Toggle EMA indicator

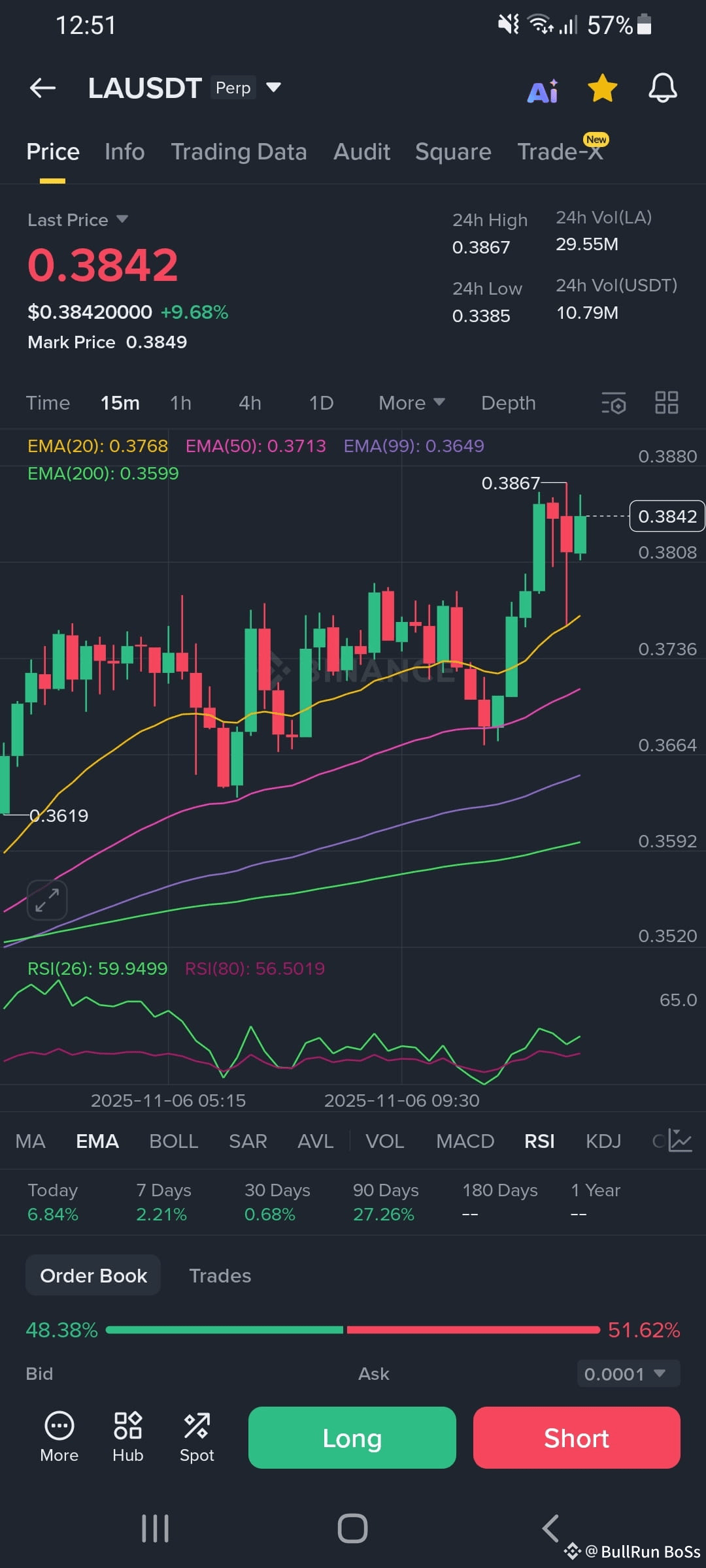(97, 1141)
